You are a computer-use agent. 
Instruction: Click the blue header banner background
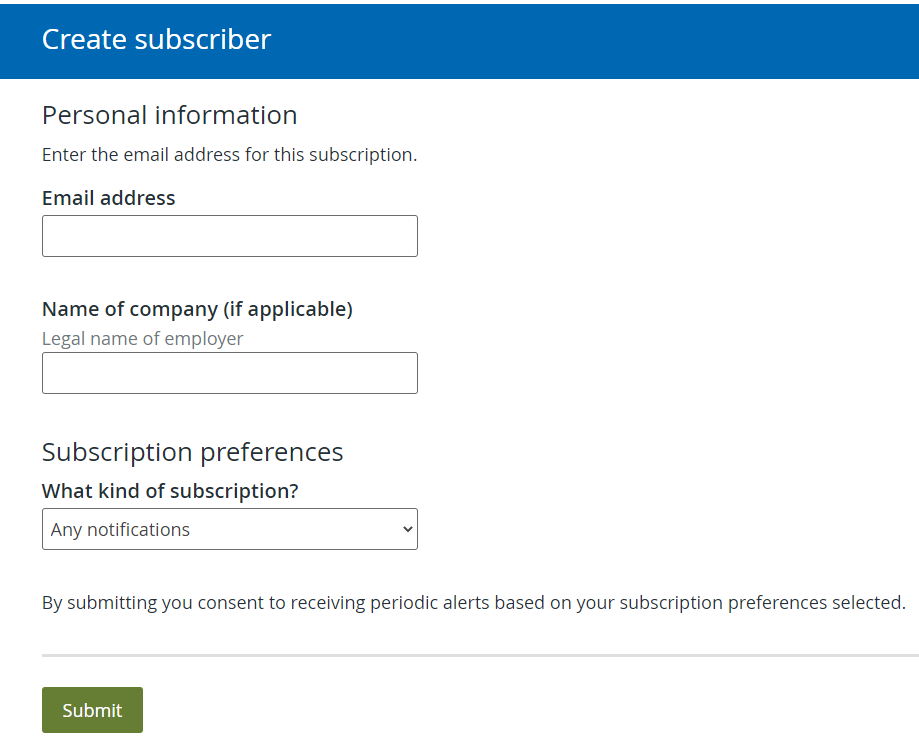pos(586,41)
